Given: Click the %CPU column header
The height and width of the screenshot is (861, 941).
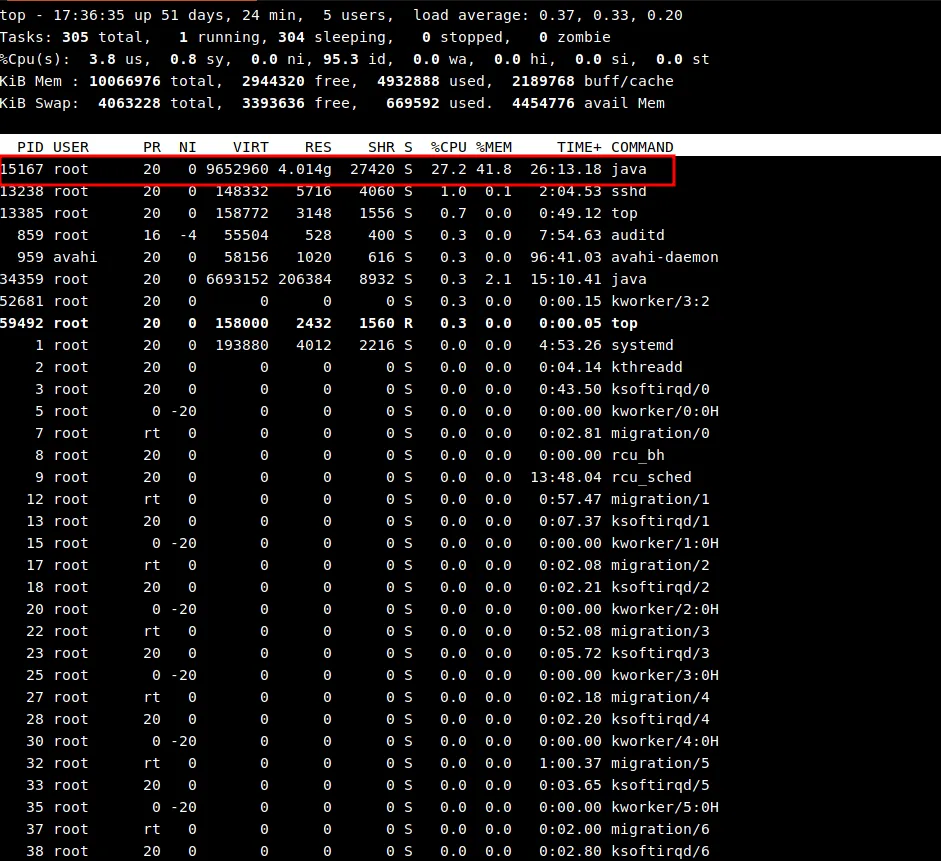Looking at the screenshot, I should 448,147.
